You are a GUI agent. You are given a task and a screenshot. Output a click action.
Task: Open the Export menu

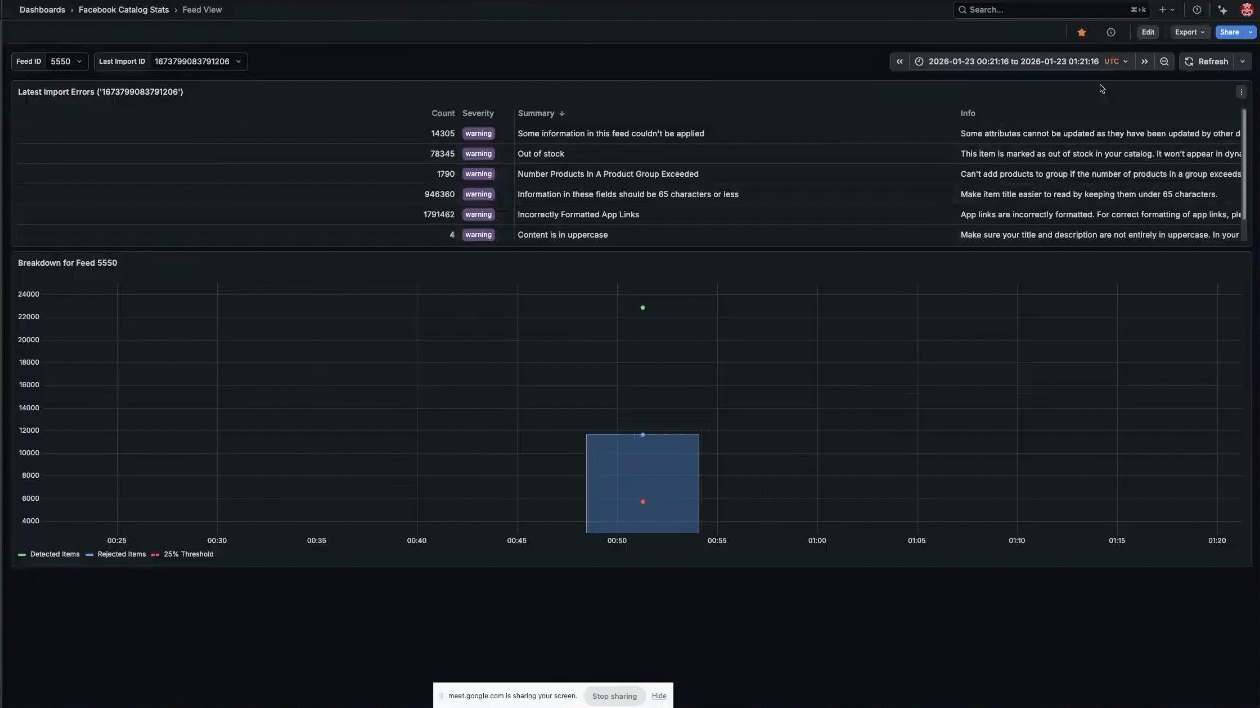point(1189,32)
